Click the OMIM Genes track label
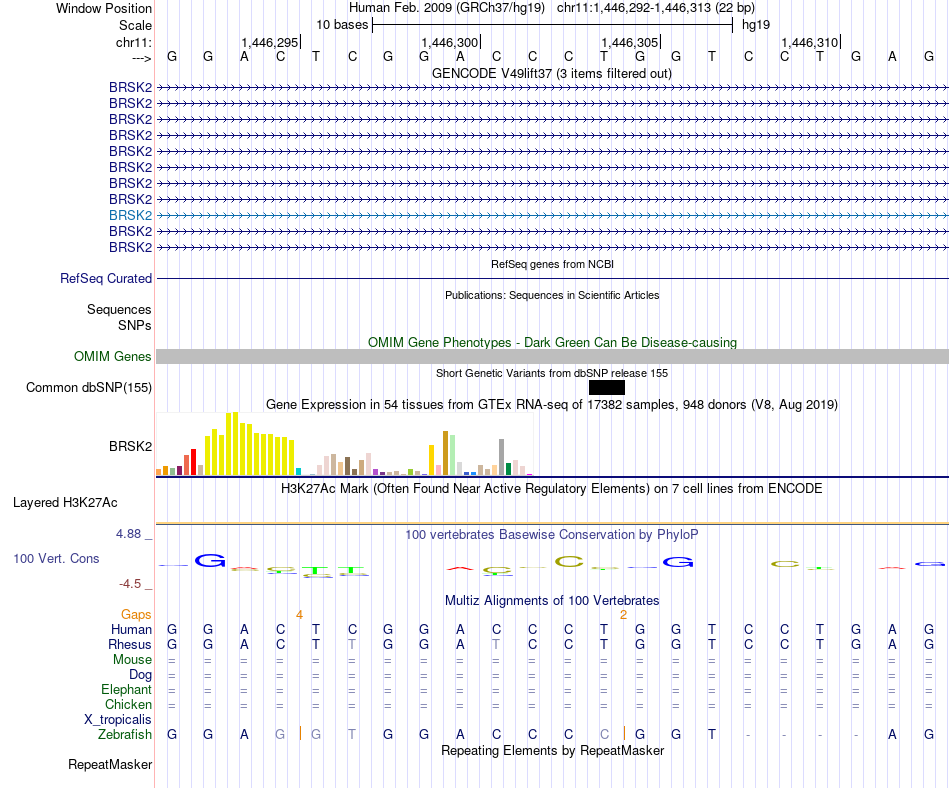Image resolution: width=950 pixels, height=788 pixels. tap(113, 356)
